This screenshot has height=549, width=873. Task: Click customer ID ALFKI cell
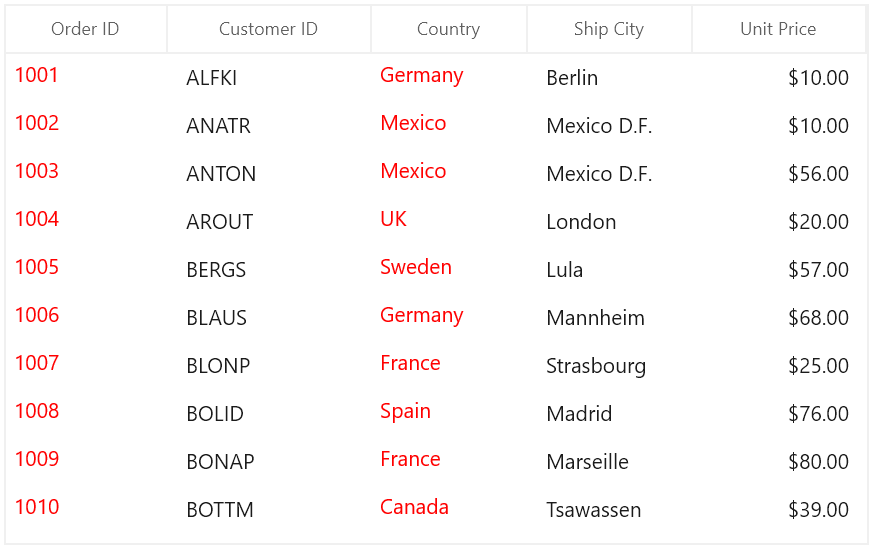269,78
